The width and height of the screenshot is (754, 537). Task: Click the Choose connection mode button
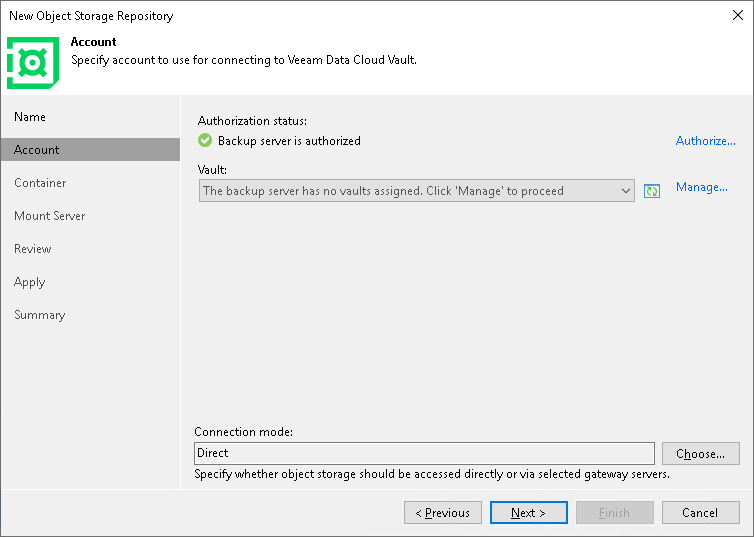click(x=700, y=453)
